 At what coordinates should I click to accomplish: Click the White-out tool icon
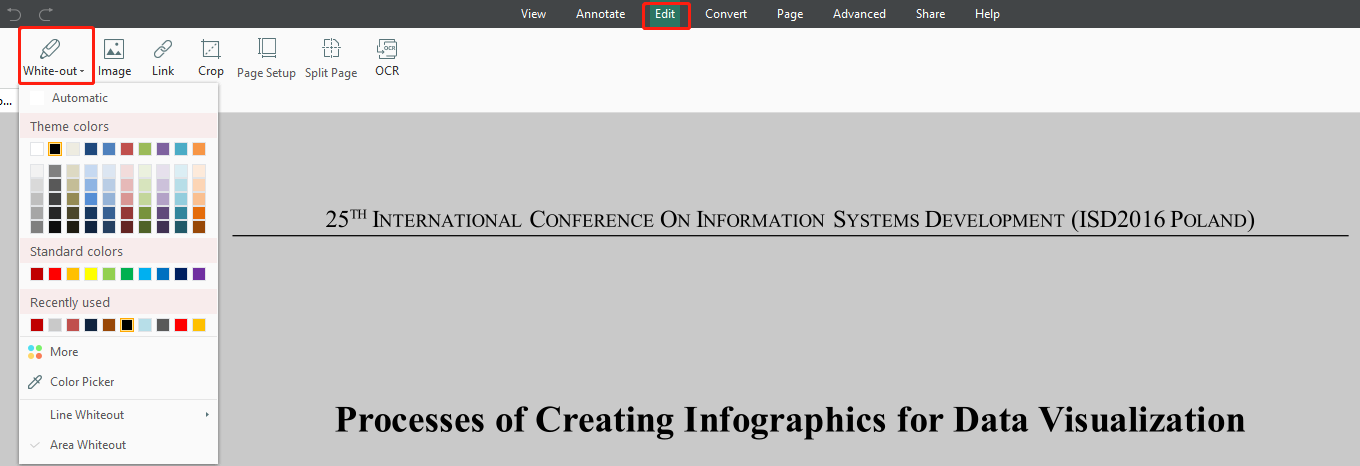pos(50,48)
